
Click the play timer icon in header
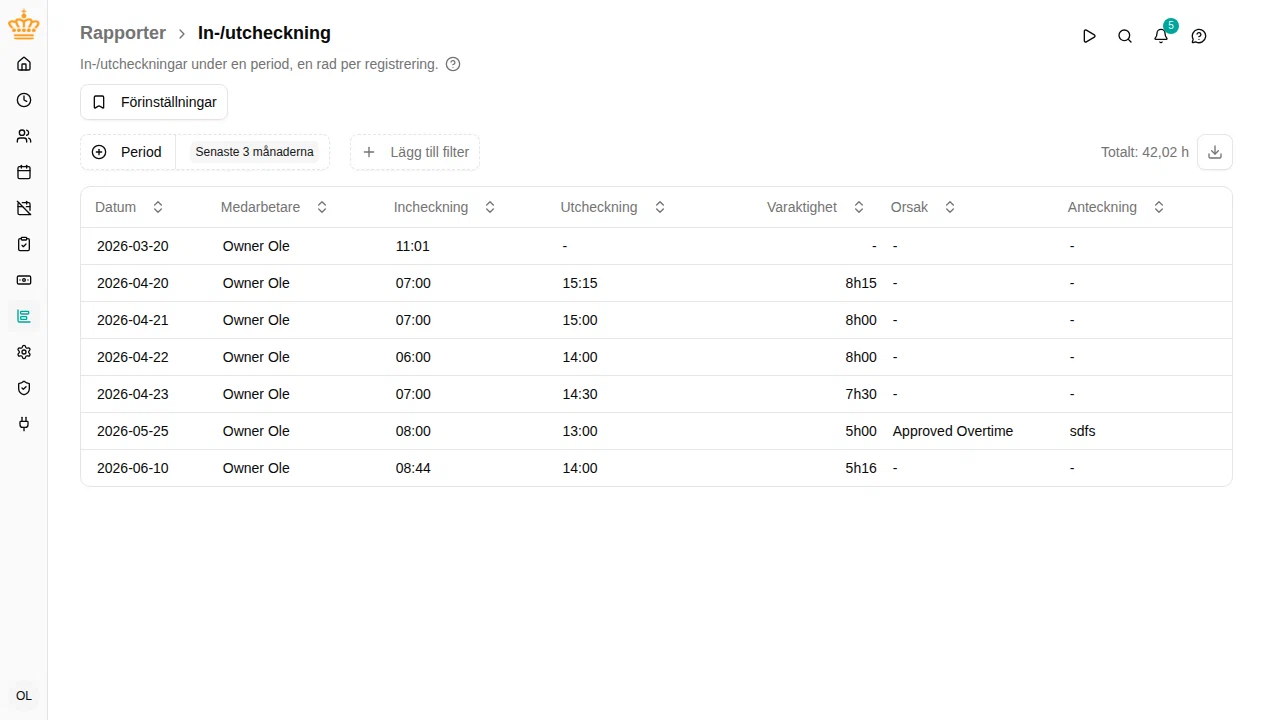[1089, 36]
